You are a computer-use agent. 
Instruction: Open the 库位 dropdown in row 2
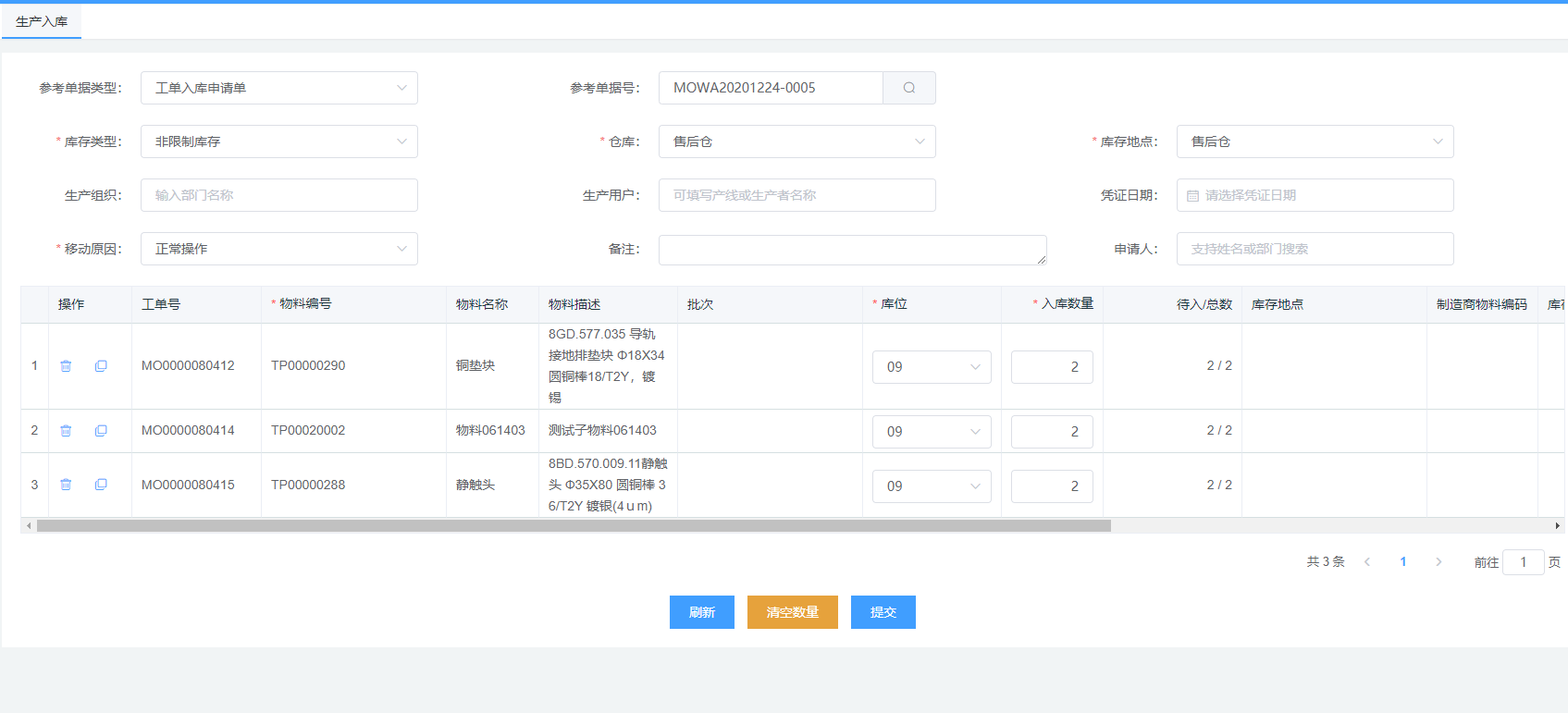pos(931,432)
